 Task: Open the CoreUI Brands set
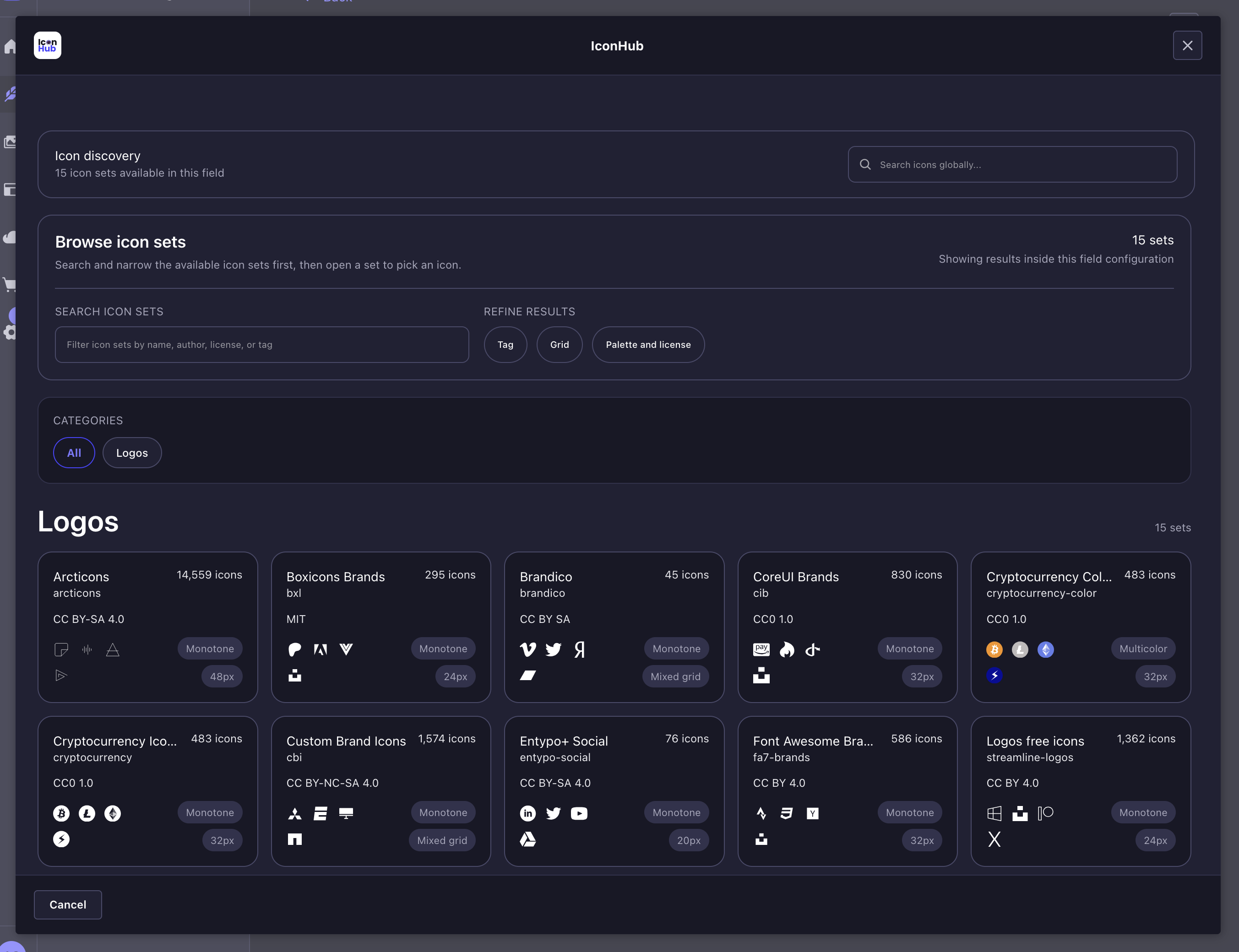click(848, 627)
